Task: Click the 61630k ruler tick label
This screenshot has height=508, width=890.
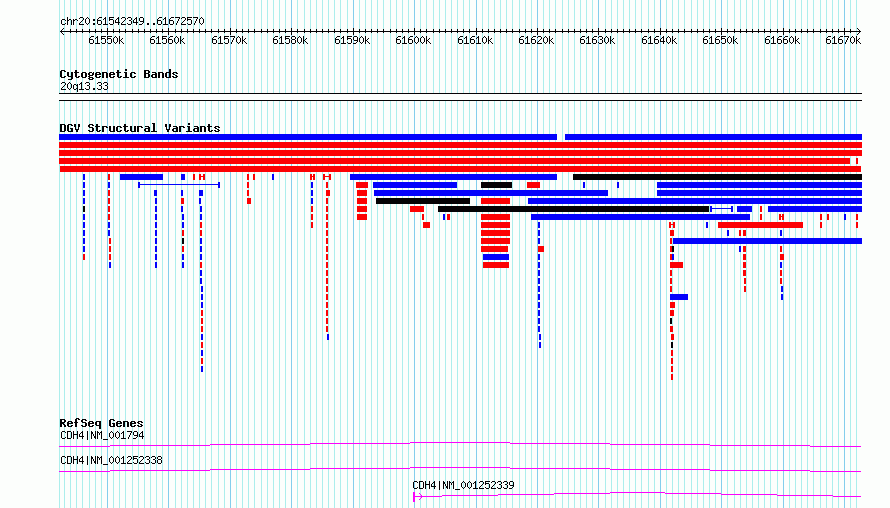Action: click(597, 40)
